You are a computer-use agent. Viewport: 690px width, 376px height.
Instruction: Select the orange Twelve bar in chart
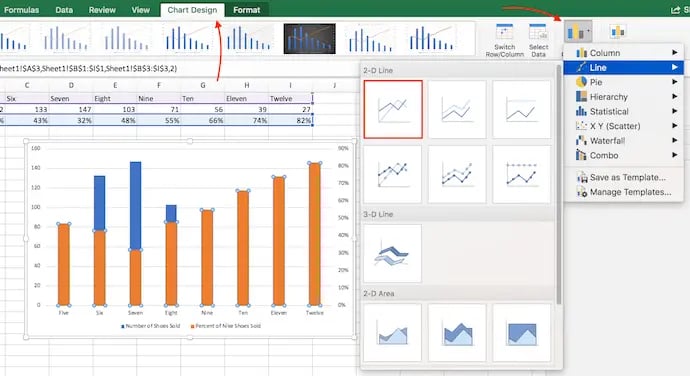(315, 234)
